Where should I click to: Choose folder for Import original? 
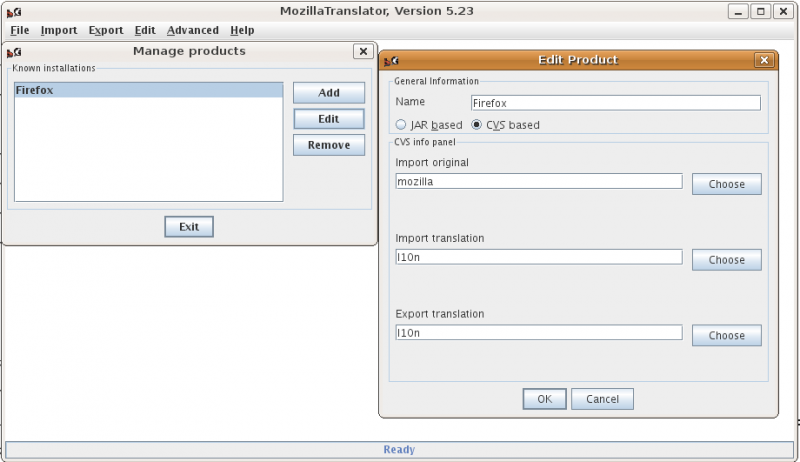coord(727,184)
